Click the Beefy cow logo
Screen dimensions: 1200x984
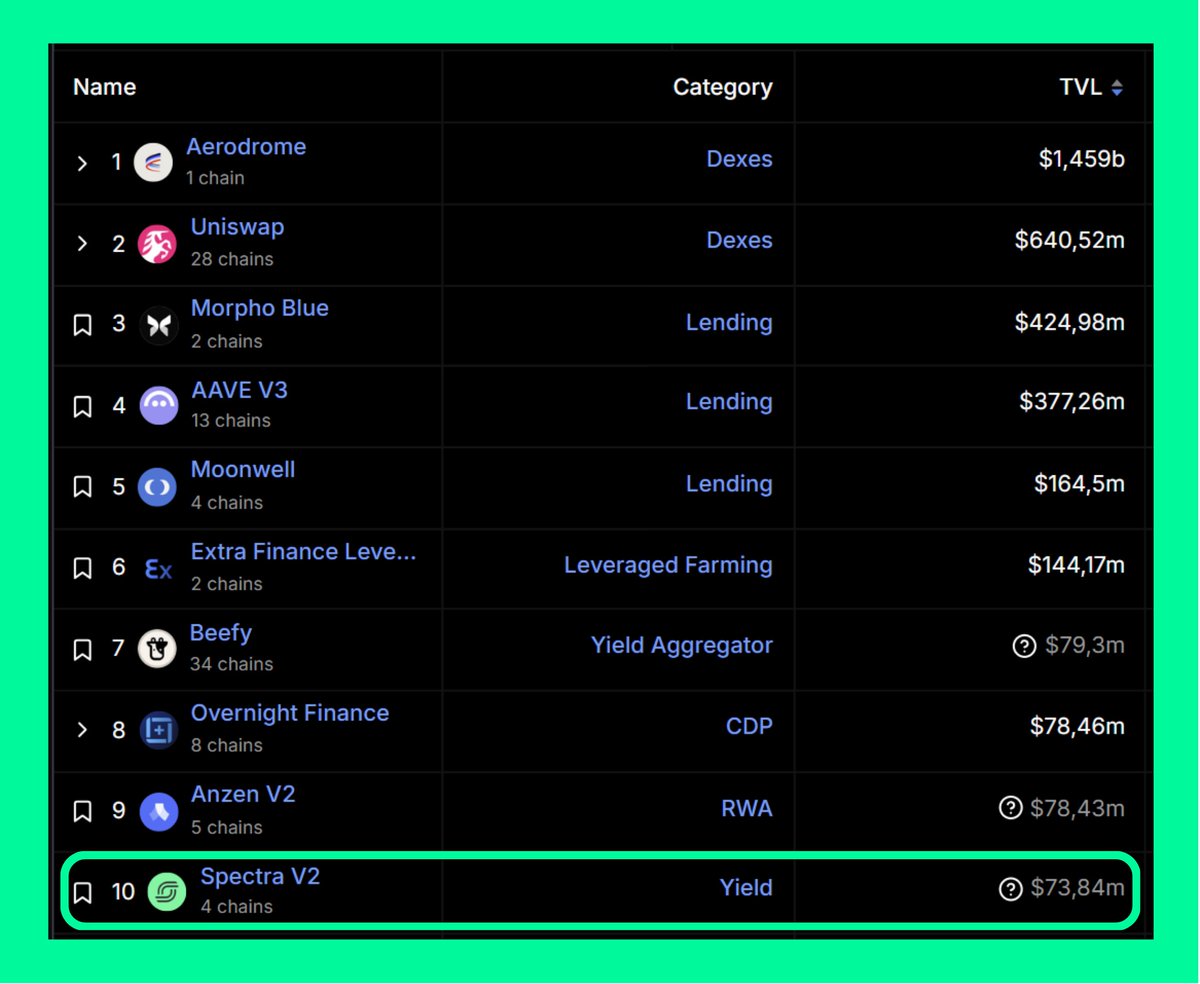[x=156, y=649]
